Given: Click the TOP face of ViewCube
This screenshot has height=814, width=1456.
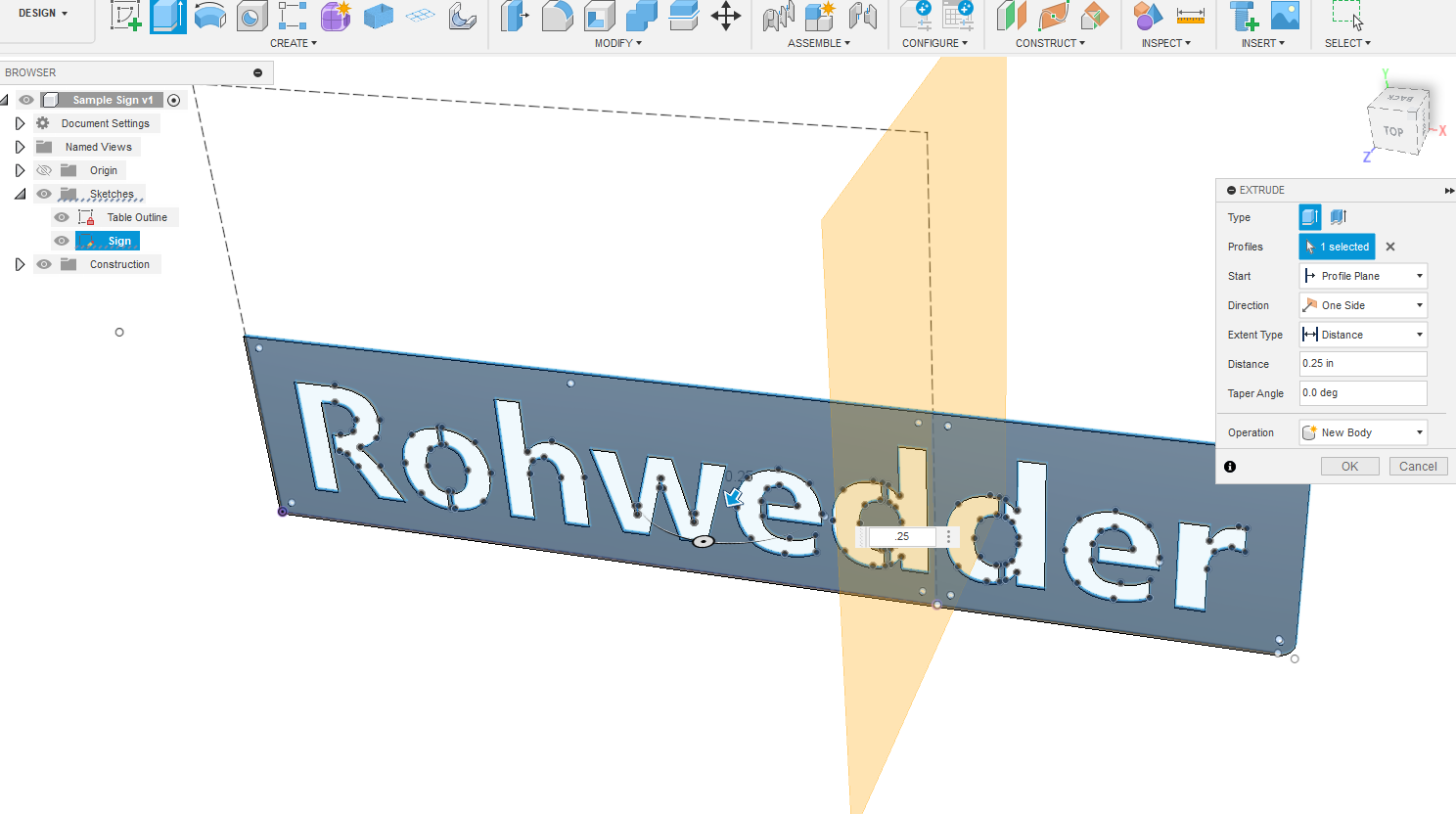Looking at the screenshot, I should point(1392,131).
